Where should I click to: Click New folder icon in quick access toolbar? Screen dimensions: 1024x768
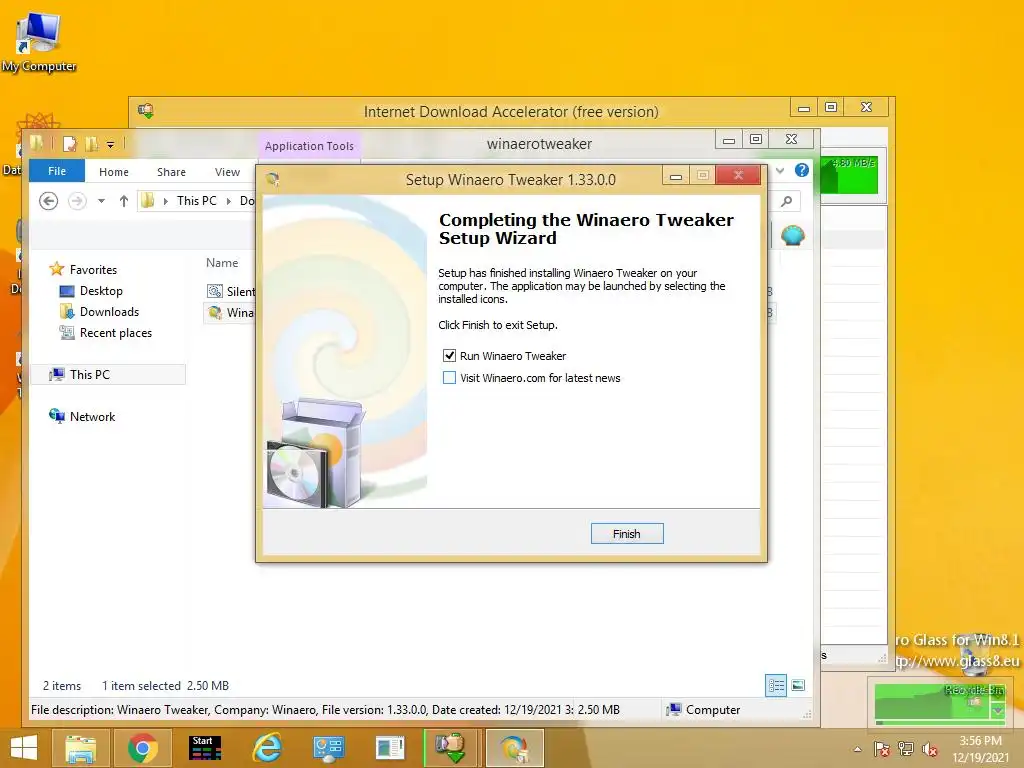(91, 144)
